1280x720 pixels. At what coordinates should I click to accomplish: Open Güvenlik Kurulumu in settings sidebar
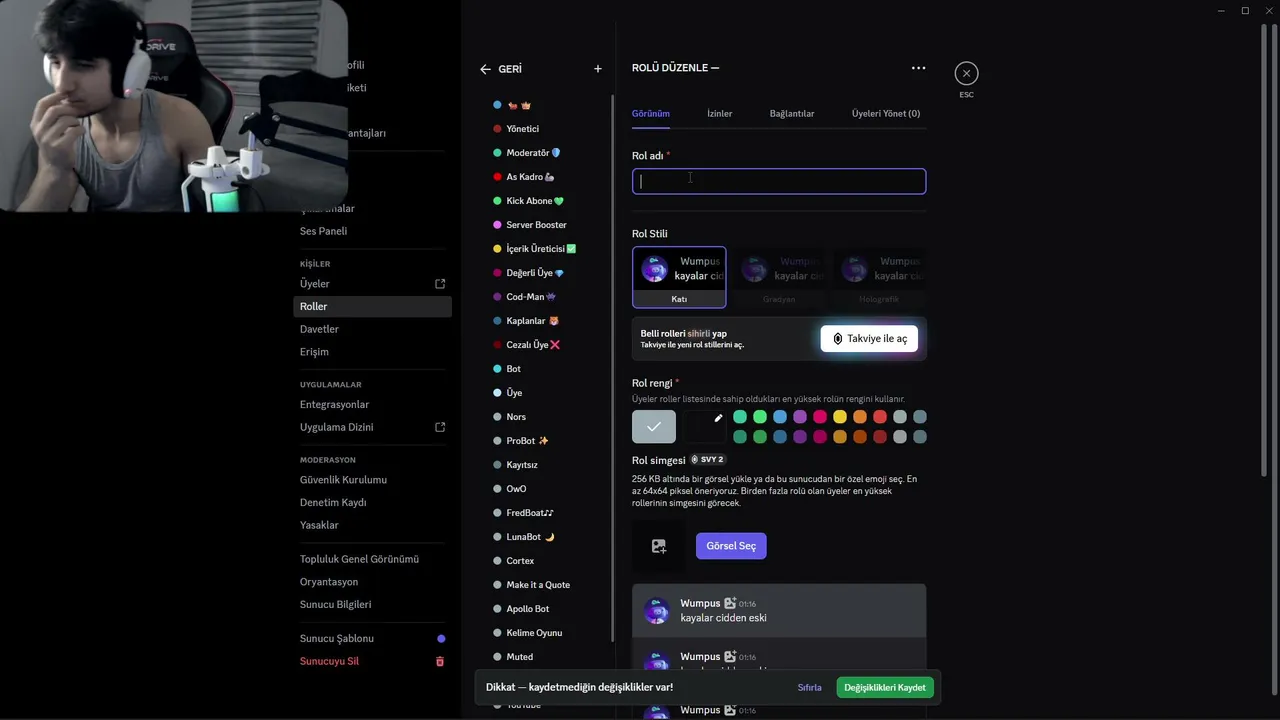372,480
